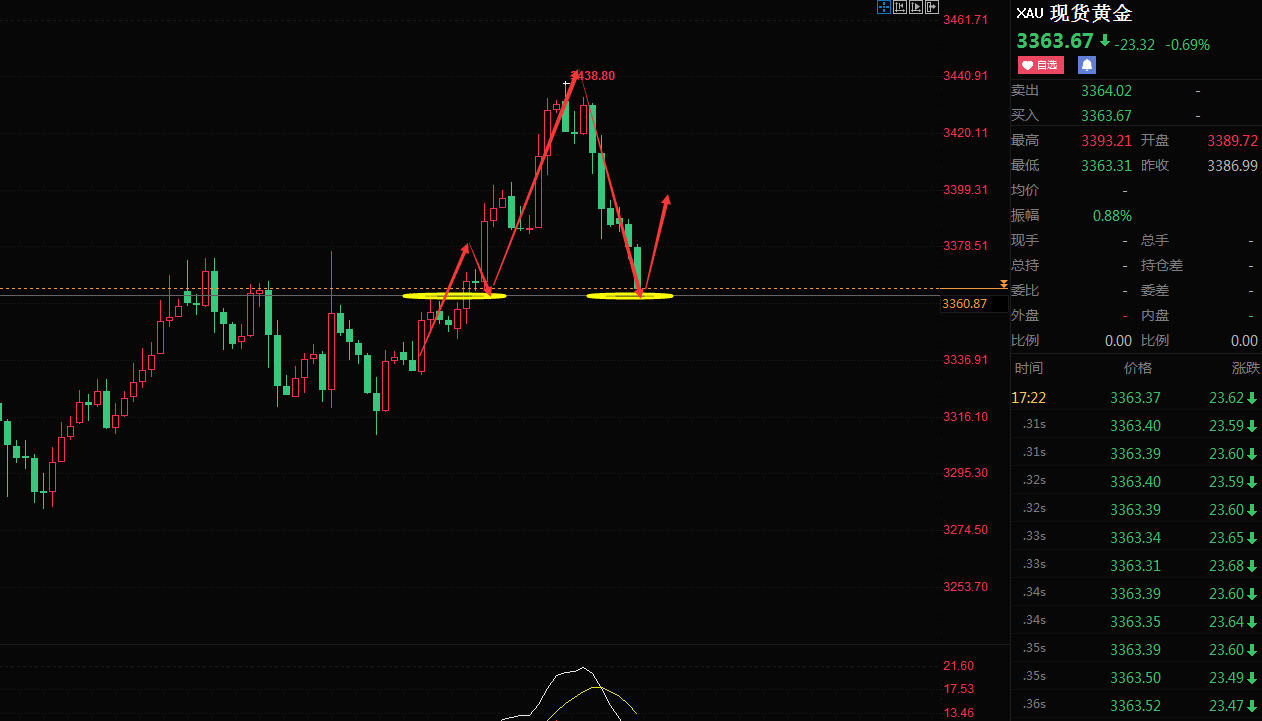Click the 现手 label
This screenshot has width=1262, height=721.
(x=1025, y=240)
